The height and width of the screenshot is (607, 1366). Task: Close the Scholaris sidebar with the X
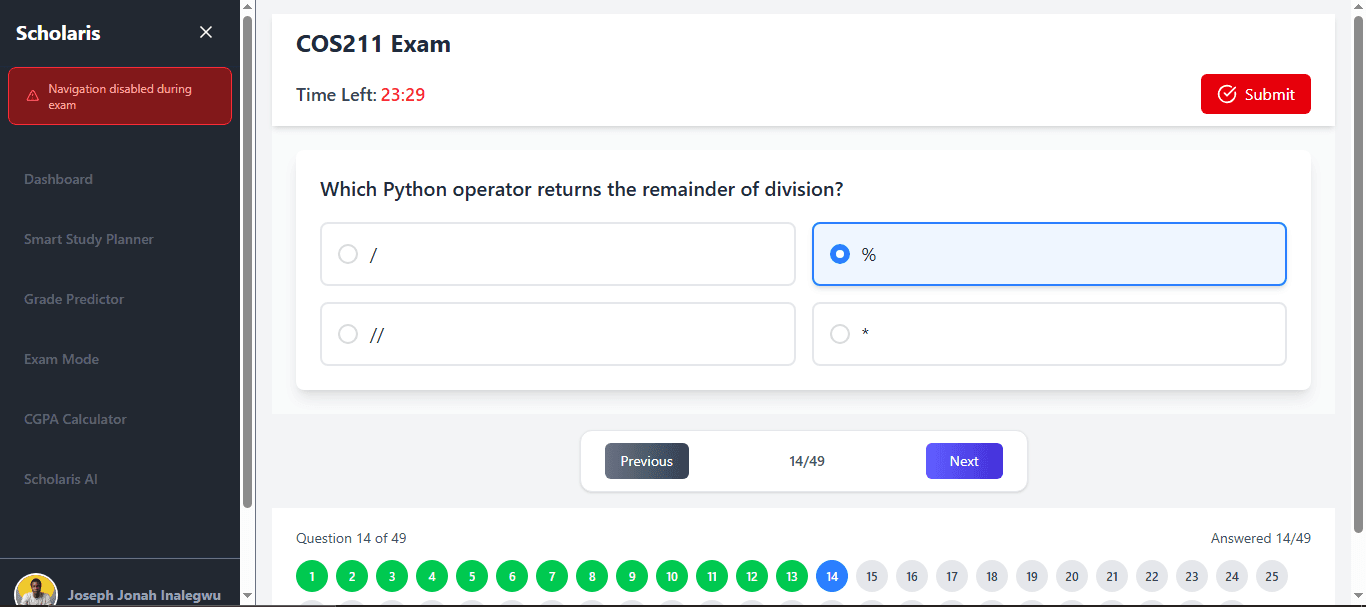coord(205,31)
